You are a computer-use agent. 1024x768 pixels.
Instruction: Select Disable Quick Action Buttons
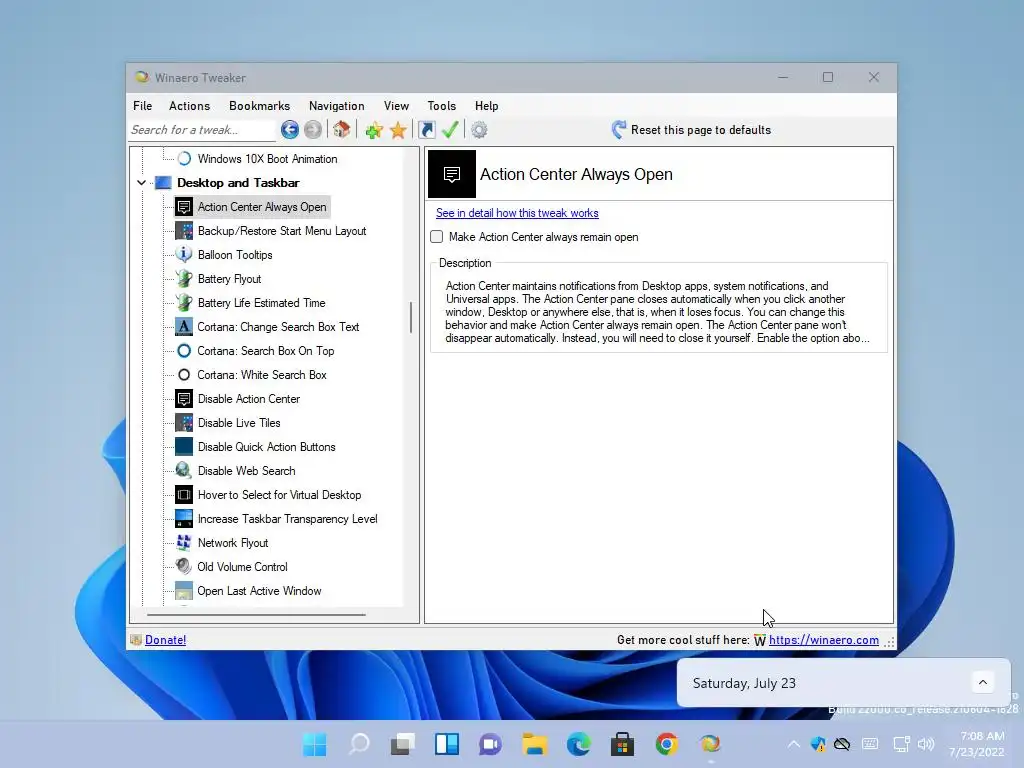click(x=266, y=447)
